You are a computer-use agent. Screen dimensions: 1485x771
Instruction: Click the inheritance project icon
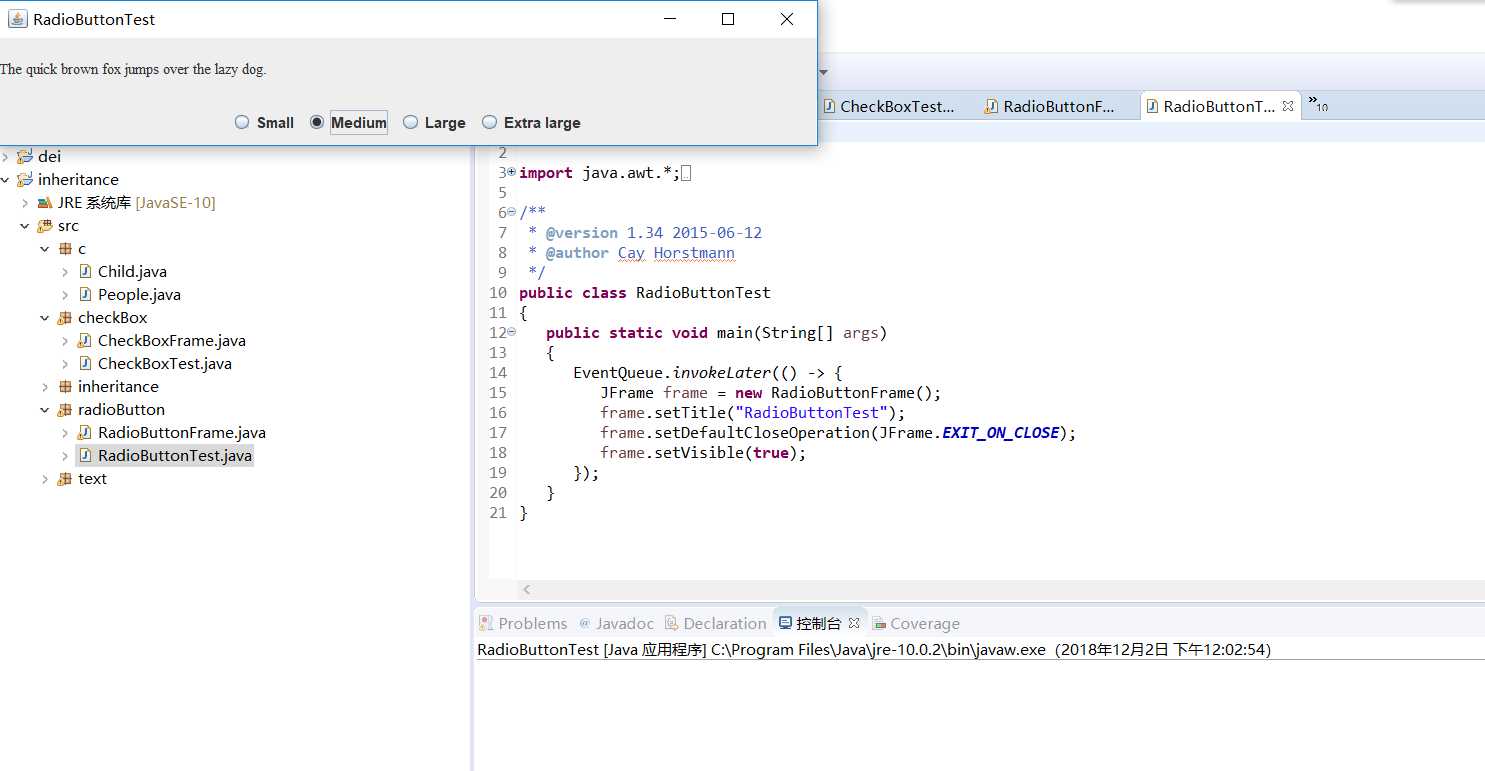(x=25, y=179)
